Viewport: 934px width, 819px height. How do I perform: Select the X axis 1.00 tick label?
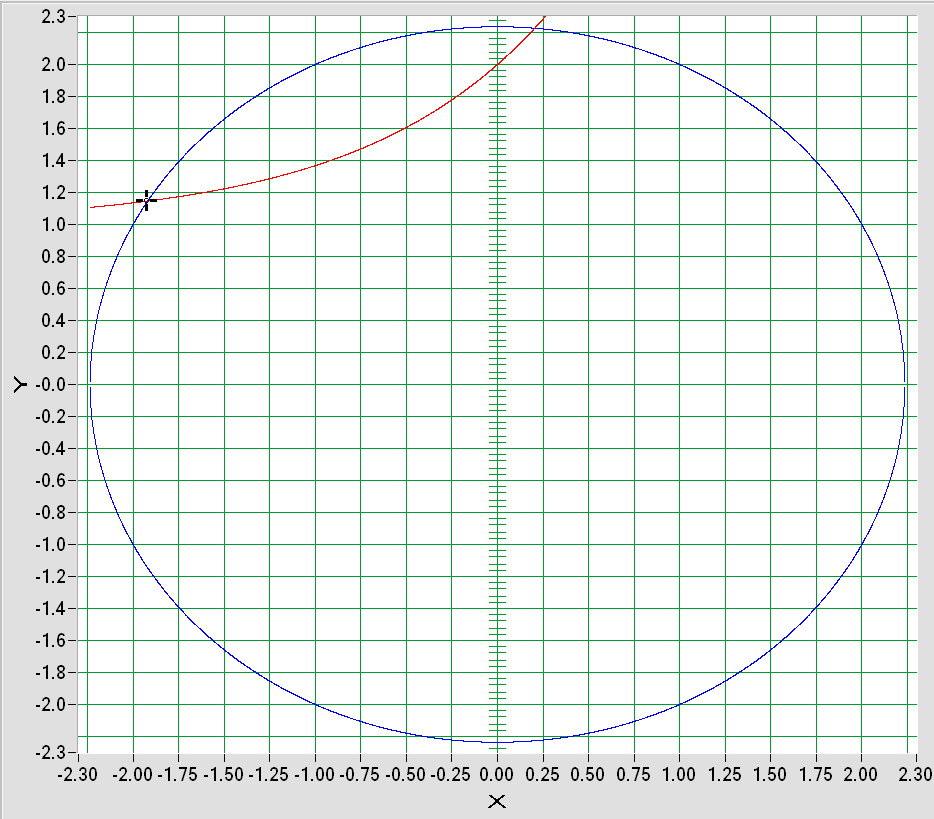[x=679, y=774]
